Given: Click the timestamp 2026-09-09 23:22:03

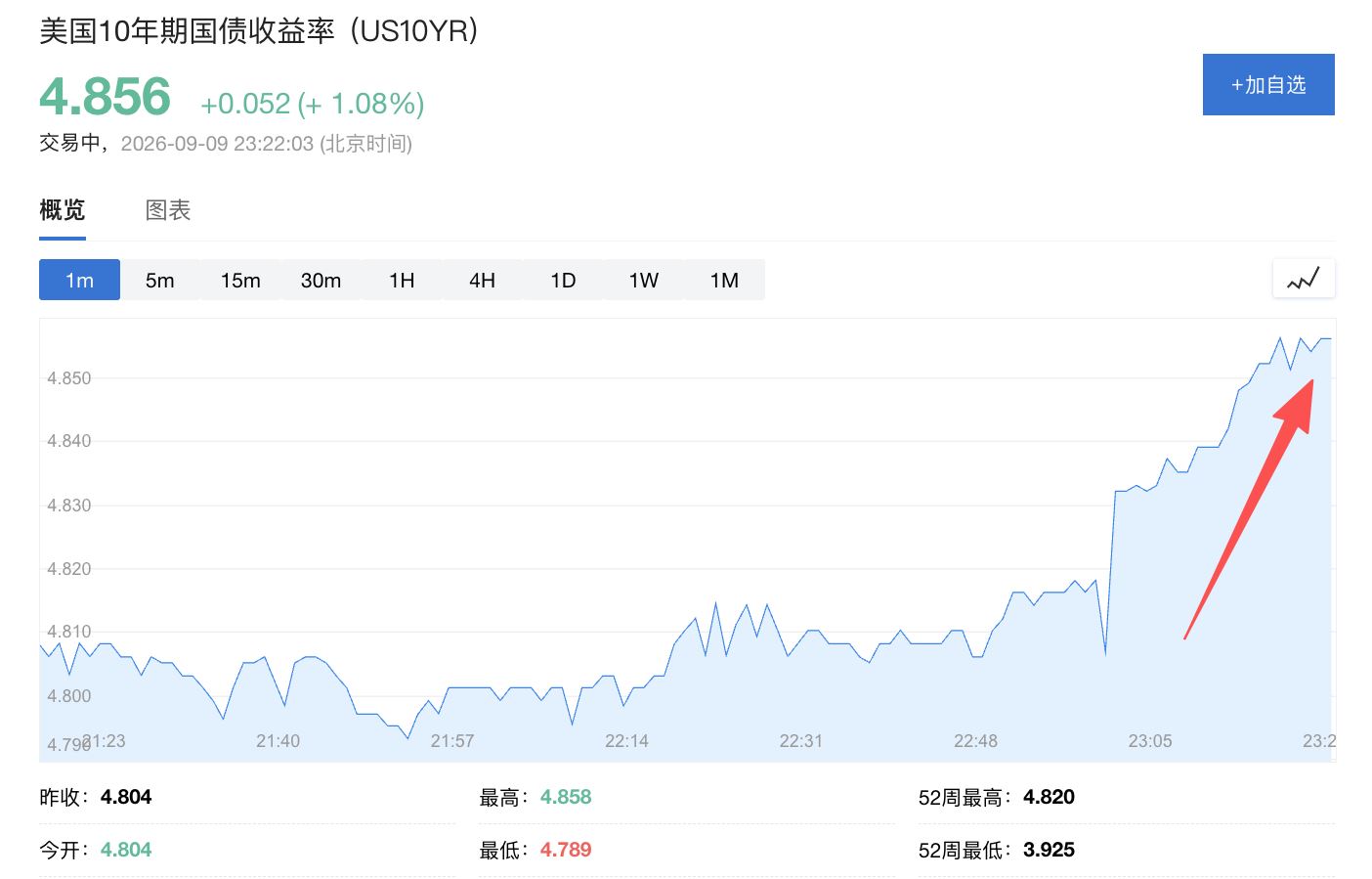Looking at the screenshot, I should [x=217, y=144].
